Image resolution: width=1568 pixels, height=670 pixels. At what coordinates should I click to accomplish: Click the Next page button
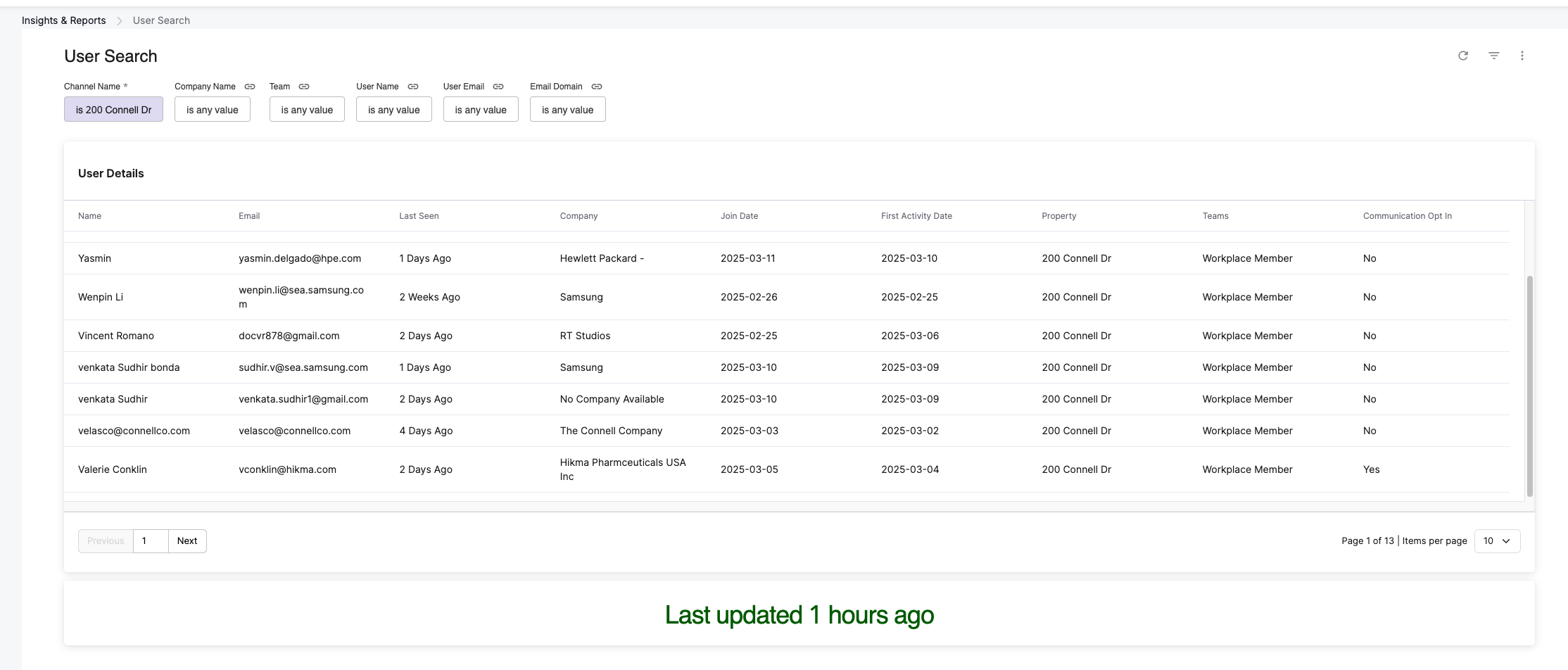pyautogui.click(x=187, y=541)
